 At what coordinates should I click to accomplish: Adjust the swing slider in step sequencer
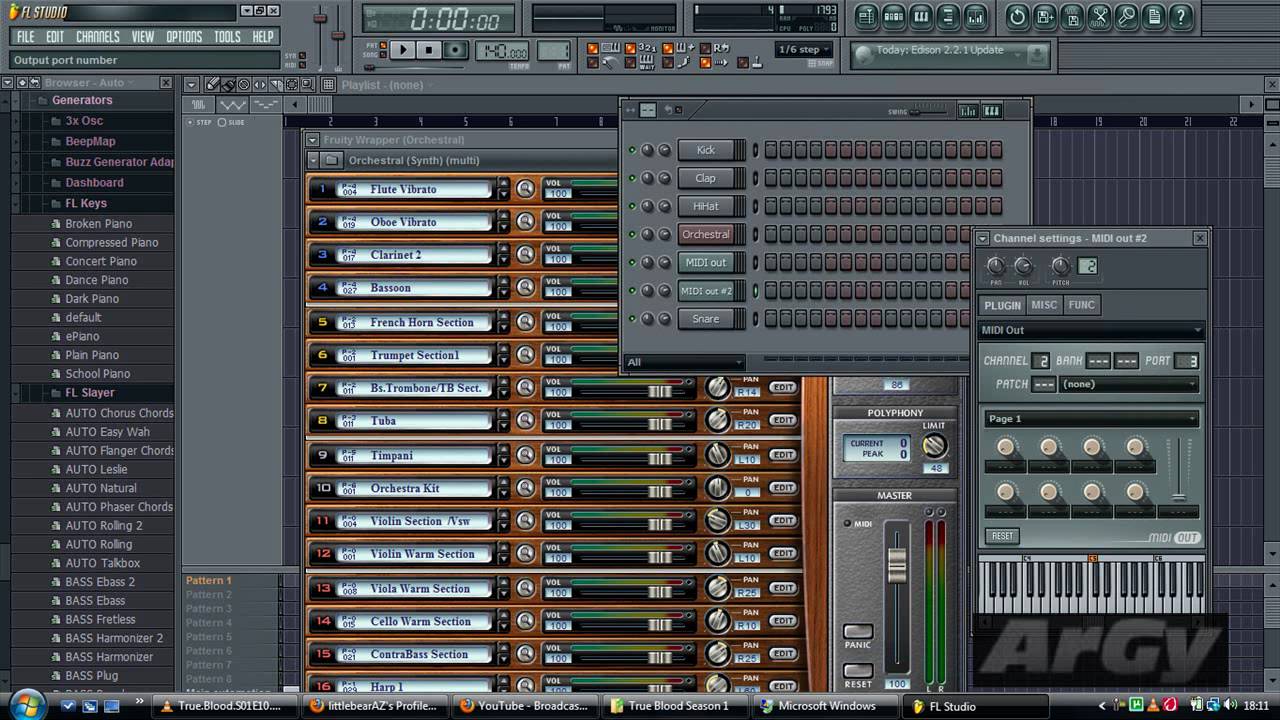(x=928, y=111)
